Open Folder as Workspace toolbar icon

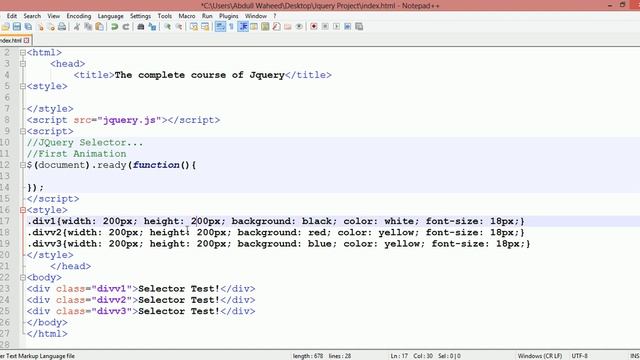[x=288, y=27]
